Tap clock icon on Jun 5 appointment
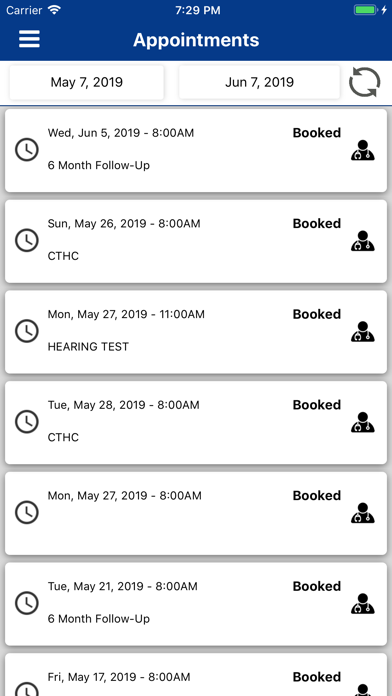The width and height of the screenshot is (392, 696). pyautogui.click(x=27, y=150)
